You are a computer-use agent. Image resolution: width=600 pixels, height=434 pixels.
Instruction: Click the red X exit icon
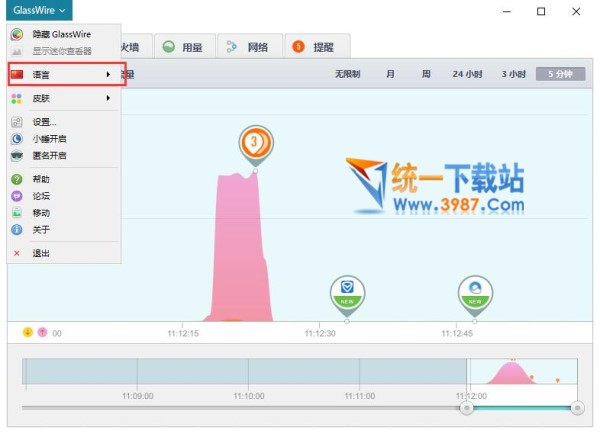pos(16,253)
